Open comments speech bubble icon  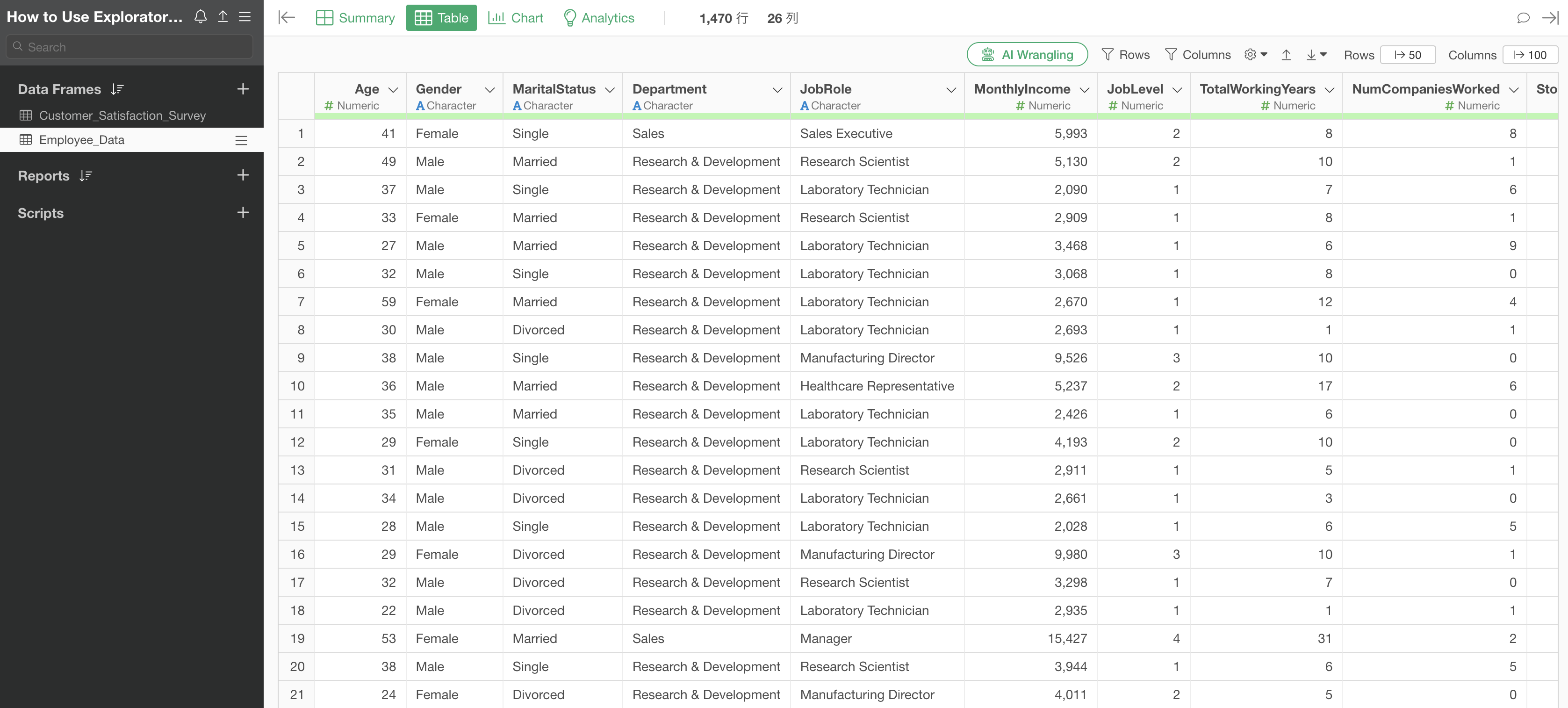(x=1523, y=18)
